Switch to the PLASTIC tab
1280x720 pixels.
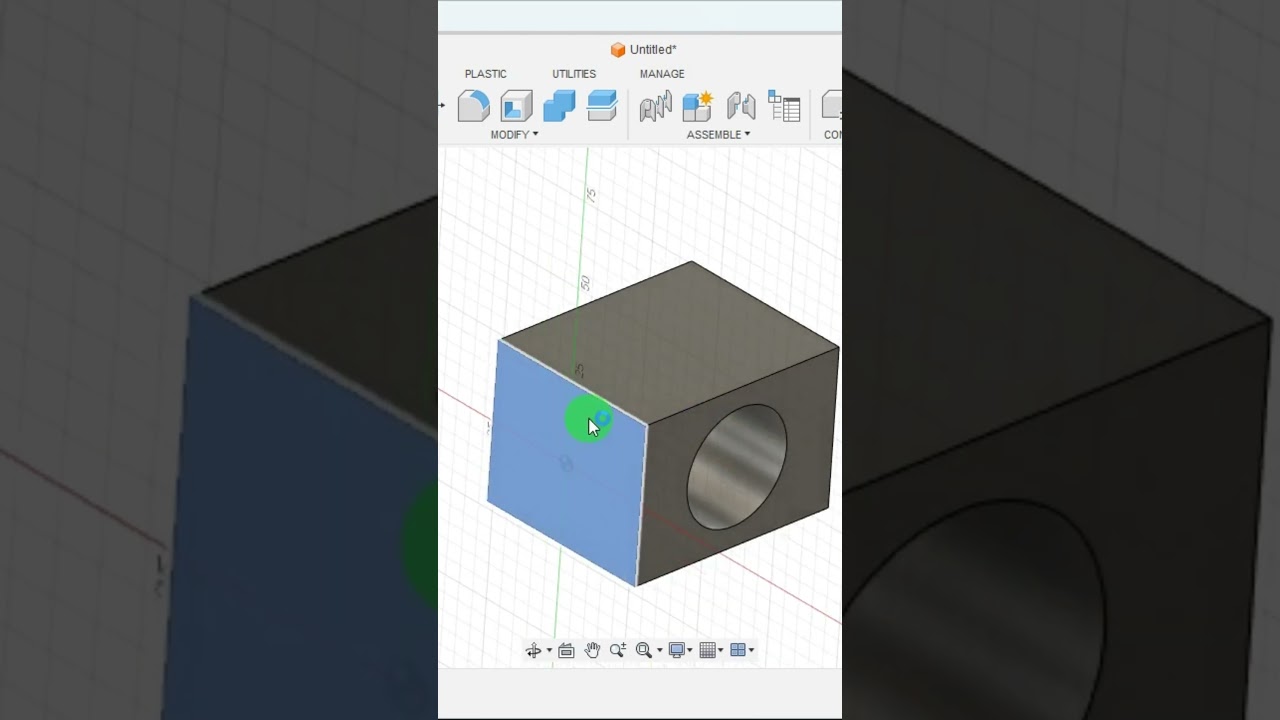pyautogui.click(x=485, y=74)
